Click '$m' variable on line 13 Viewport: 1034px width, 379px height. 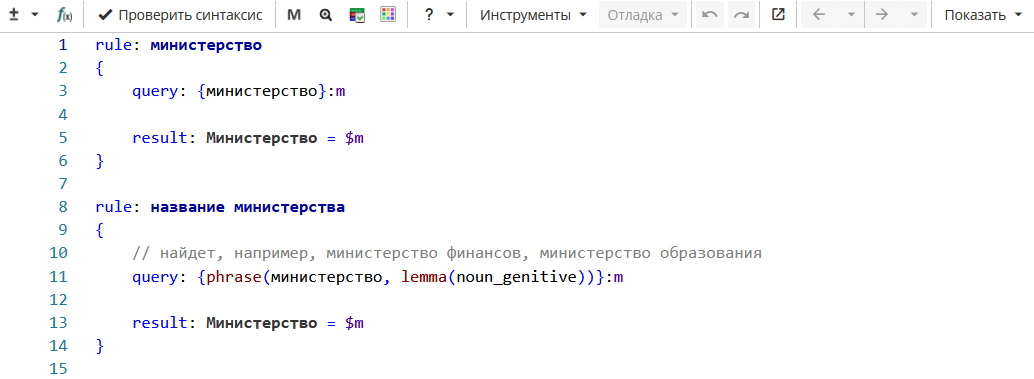click(354, 324)
